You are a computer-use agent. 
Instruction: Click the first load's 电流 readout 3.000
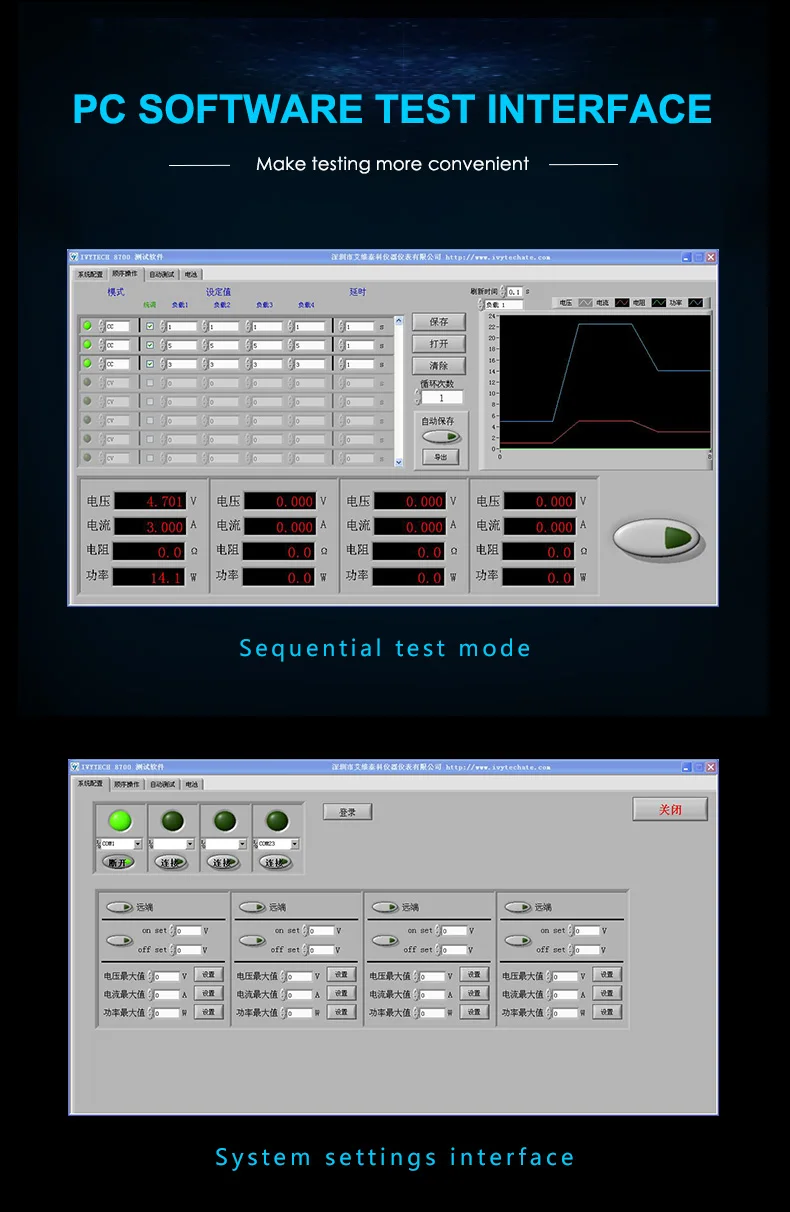pyautogui.click(x=150, y=526)
